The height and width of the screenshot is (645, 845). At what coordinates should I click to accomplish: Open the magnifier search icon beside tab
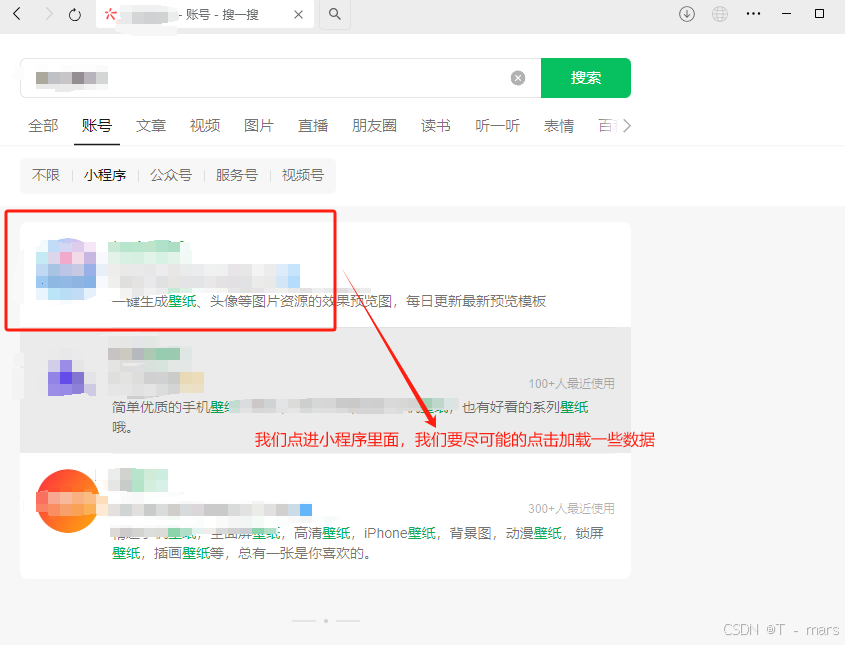[335, 14]
